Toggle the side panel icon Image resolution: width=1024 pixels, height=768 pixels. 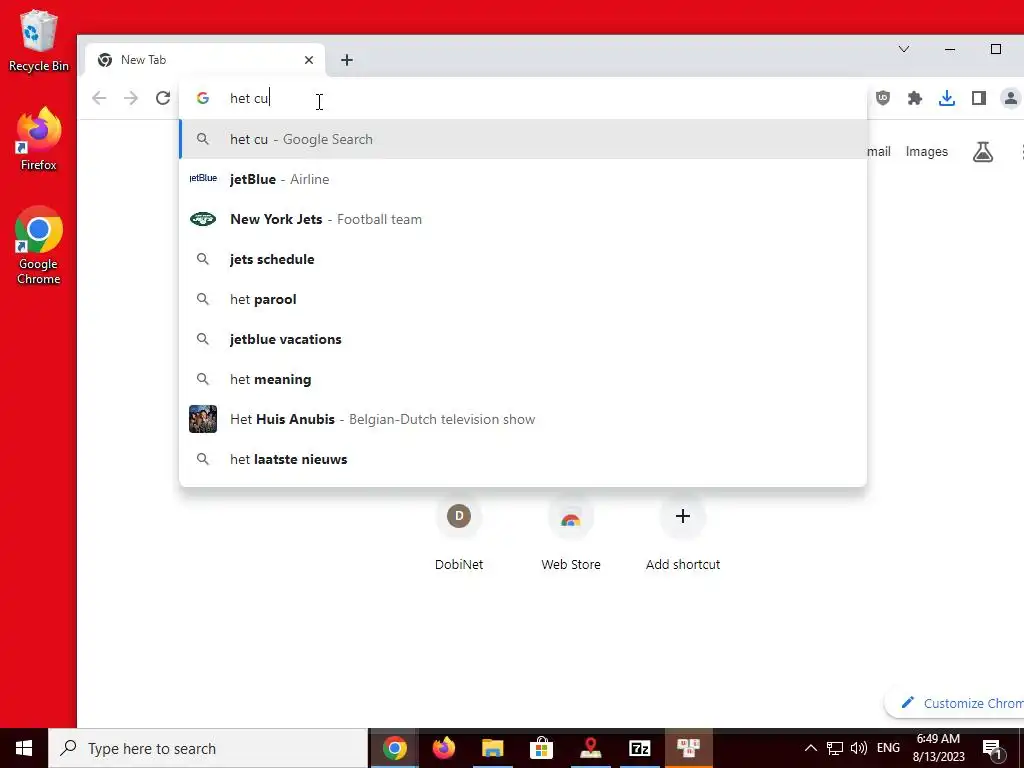pyautogui.click(x=979, y=98)
